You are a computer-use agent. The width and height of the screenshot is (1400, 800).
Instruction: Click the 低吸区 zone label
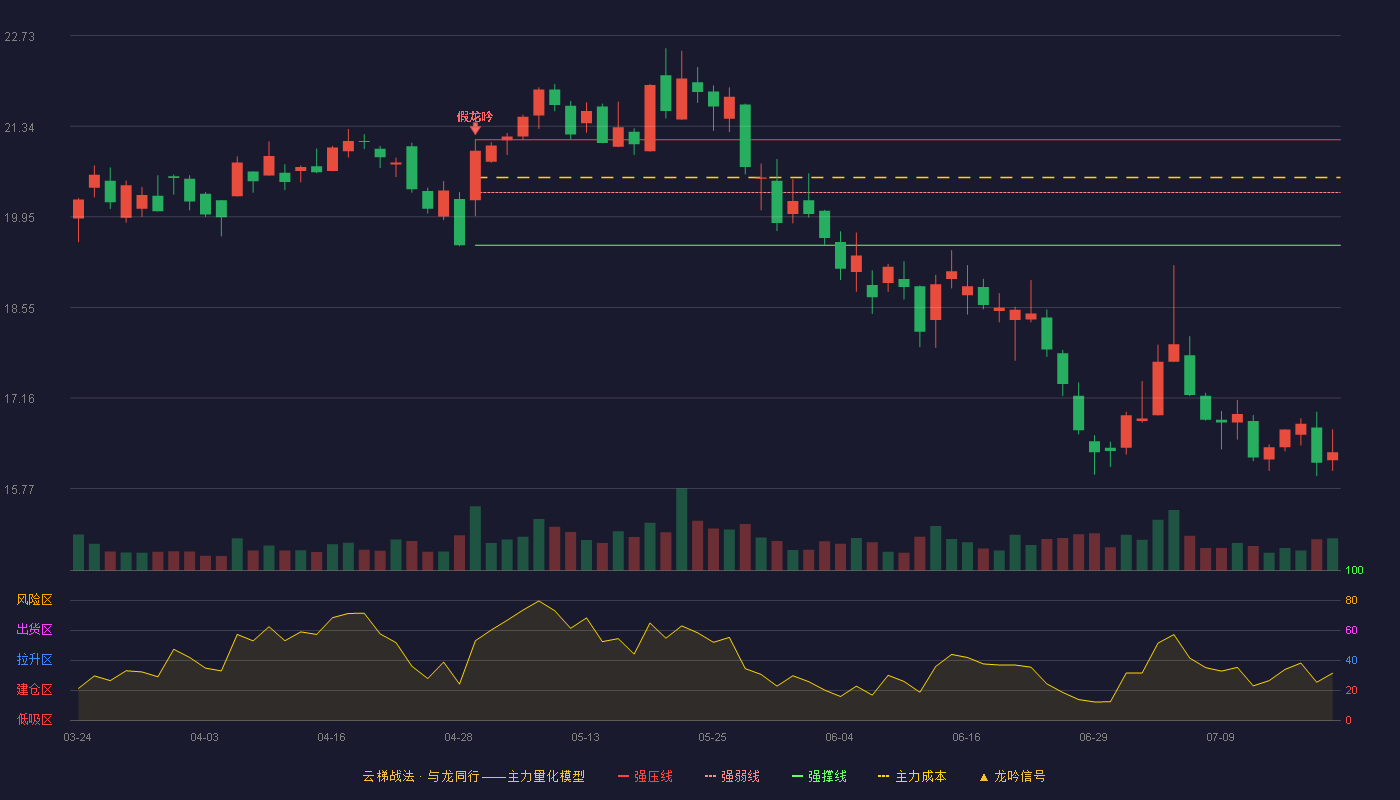34,720
